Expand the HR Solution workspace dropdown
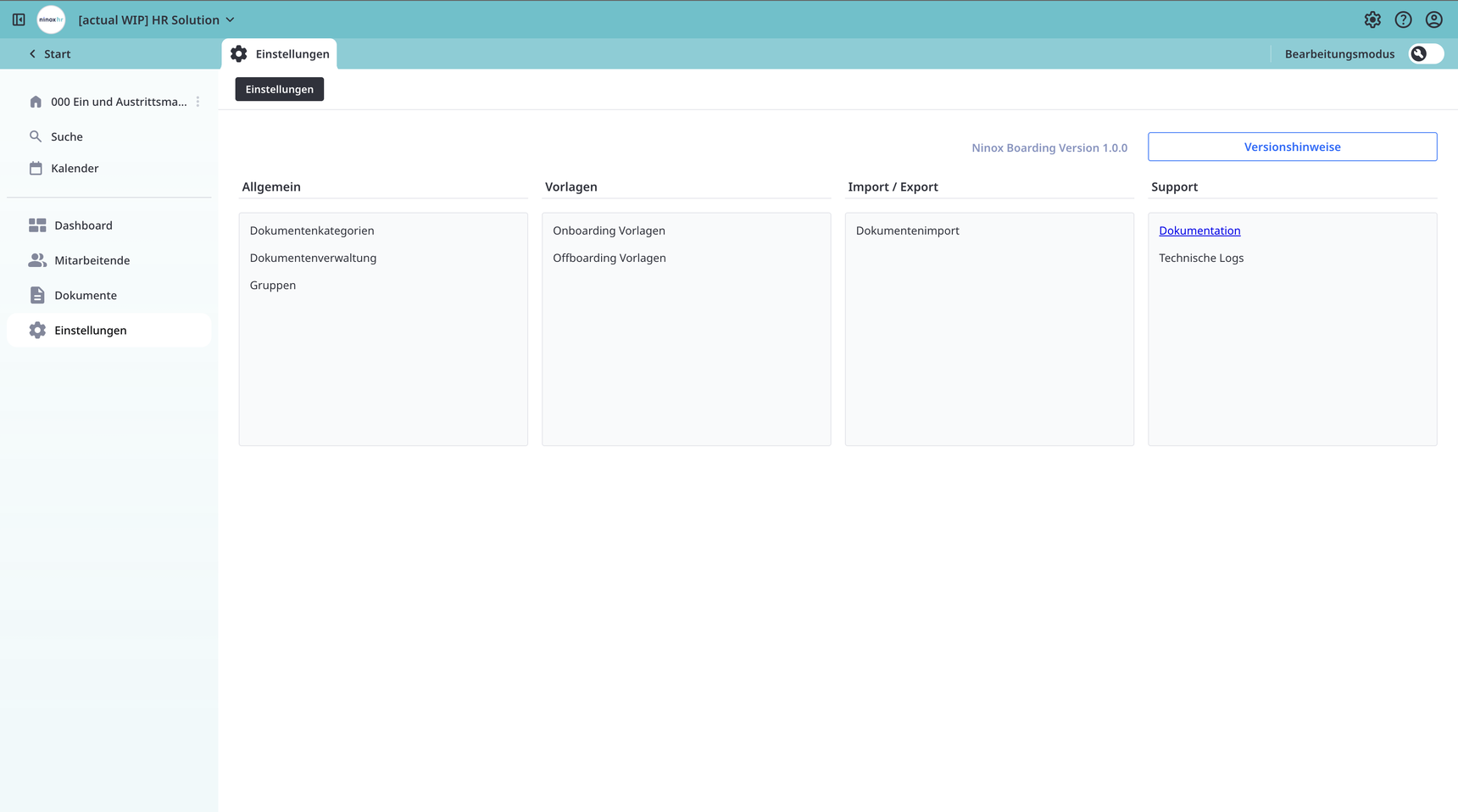Screen dimensions: 1458x812 [x=230, y=19]
